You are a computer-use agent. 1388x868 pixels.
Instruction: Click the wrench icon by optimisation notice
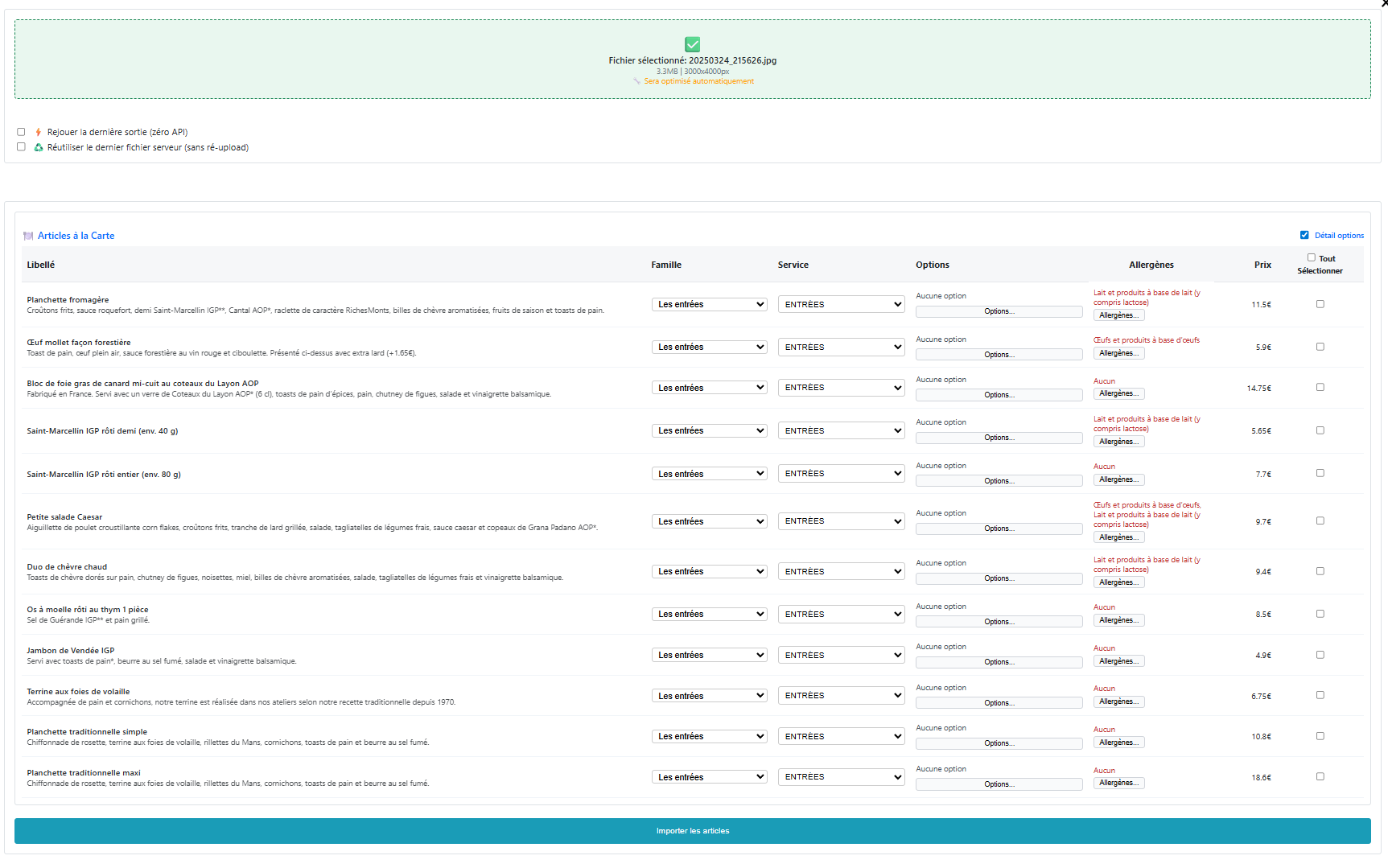point(636,81)
